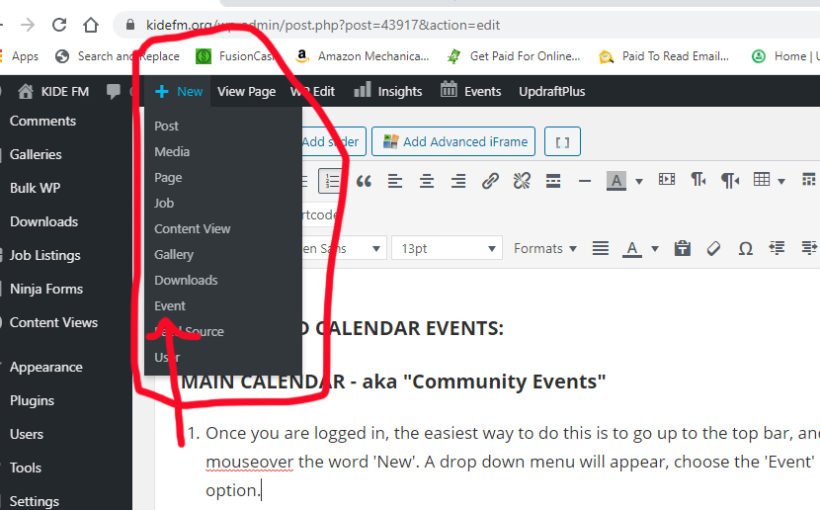Open Bulk WP in the sidebar
Screen dimensions: 820x510
(35, 188)
